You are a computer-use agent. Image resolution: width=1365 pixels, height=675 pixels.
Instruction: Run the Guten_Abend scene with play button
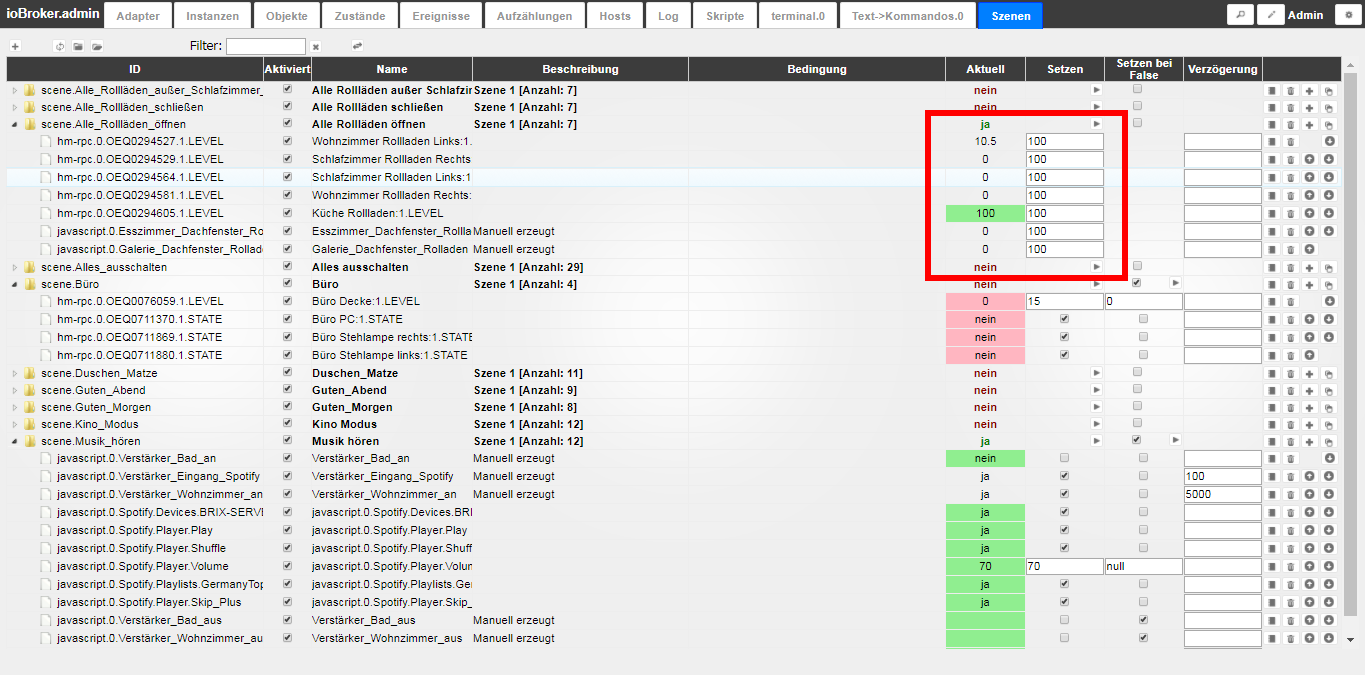coord(1096,391)
